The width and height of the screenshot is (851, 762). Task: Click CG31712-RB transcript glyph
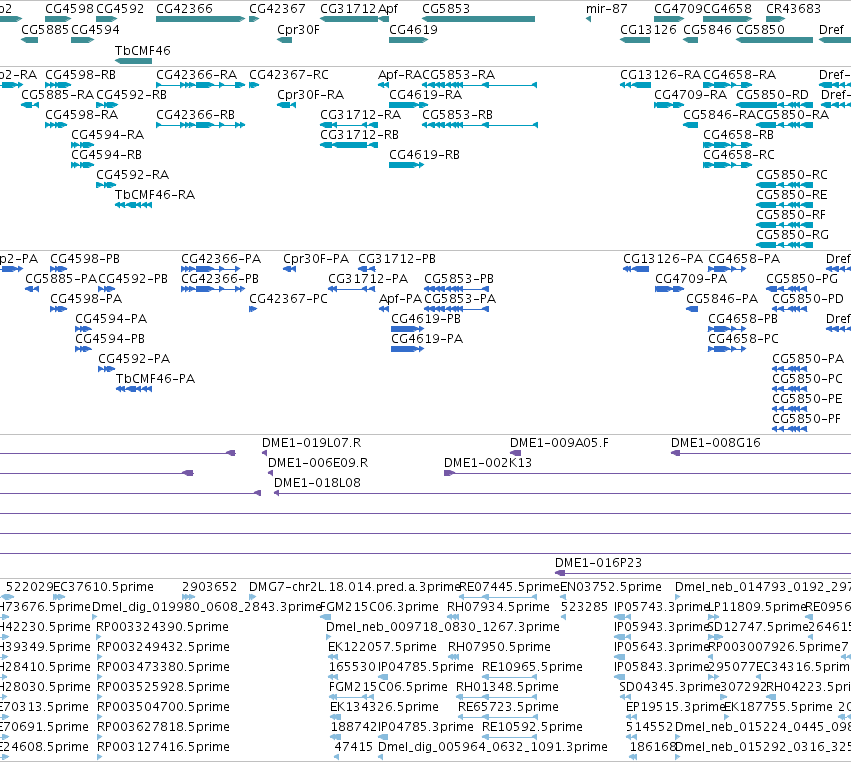tap(349, 145)
